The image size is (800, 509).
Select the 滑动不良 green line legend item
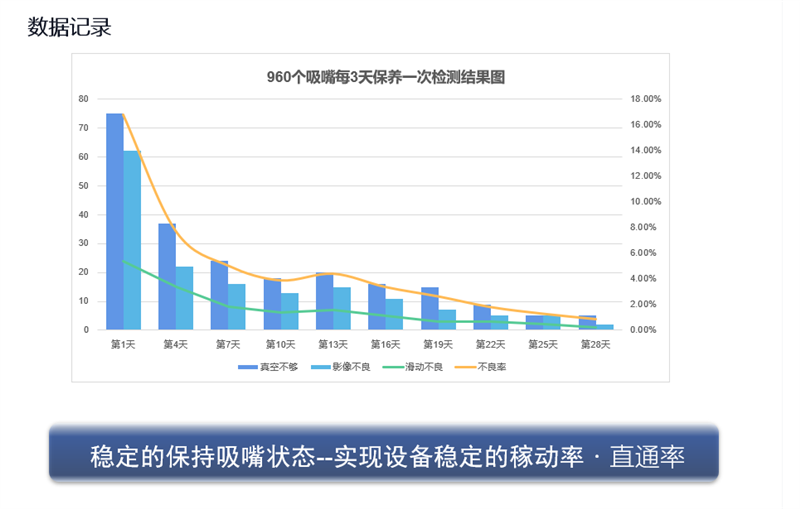423,367
